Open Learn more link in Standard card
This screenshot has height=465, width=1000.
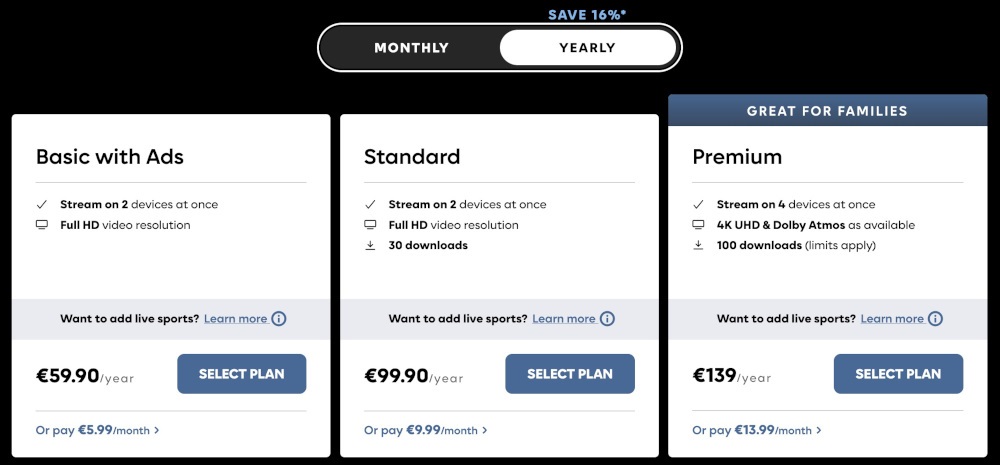tap(564, 319)
